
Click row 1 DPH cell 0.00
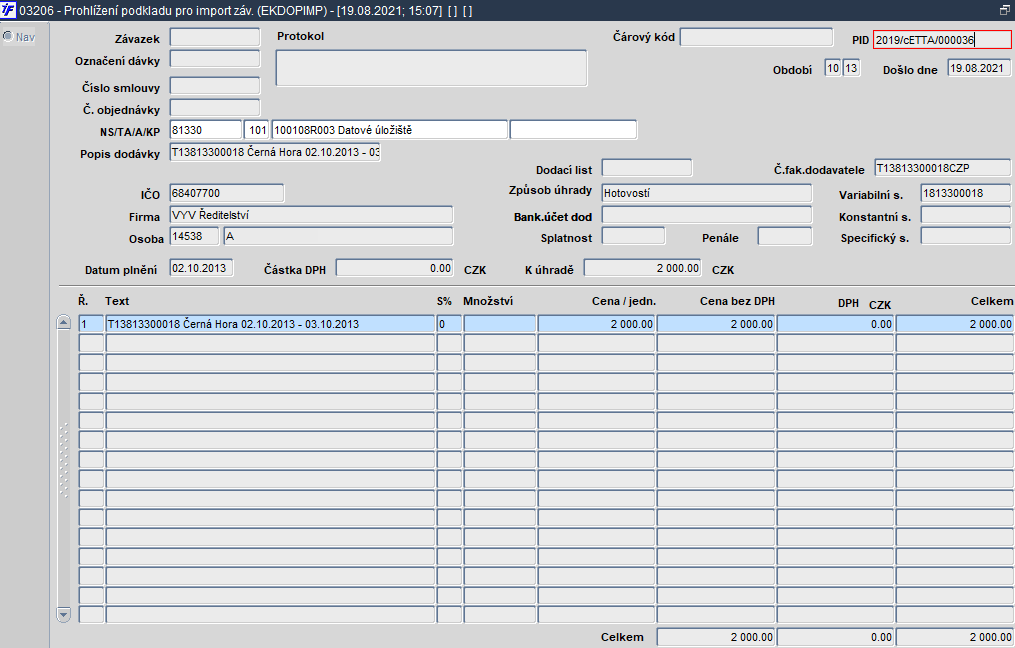(836, 324)
